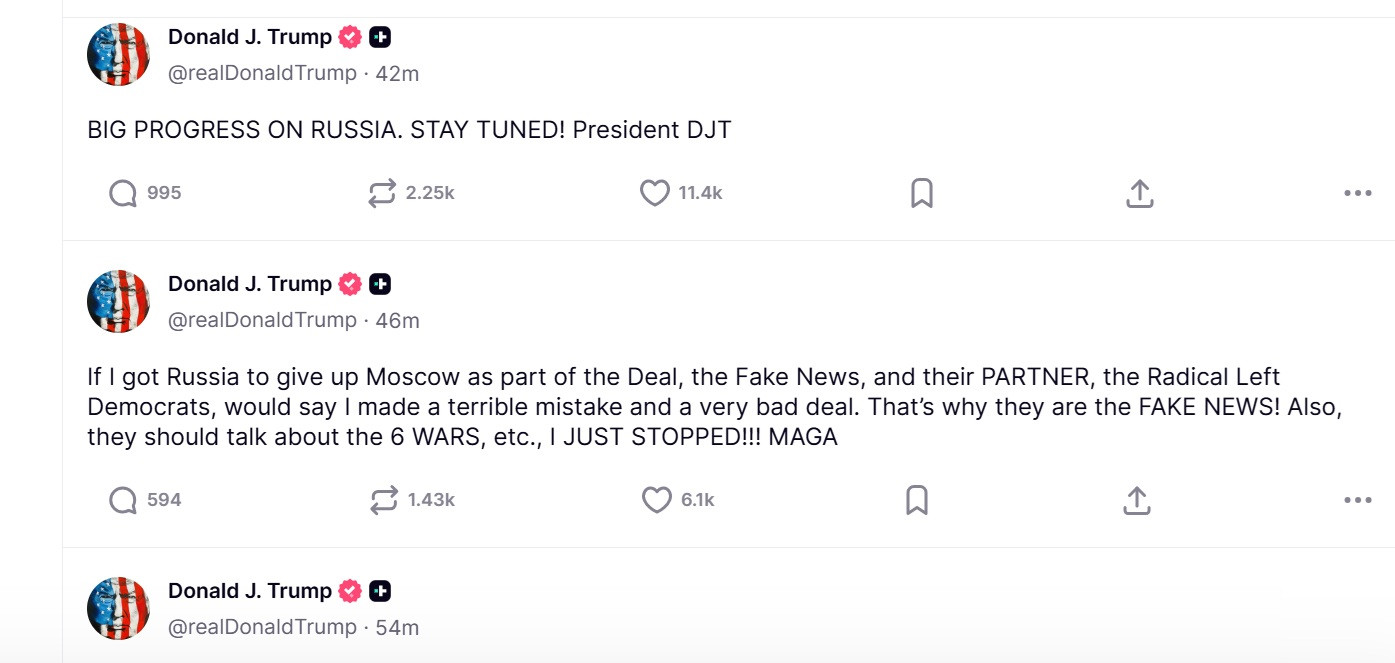Reply to the Fake News post
The height and width of the screenshot is (663, 1395).
coord(123,500)
